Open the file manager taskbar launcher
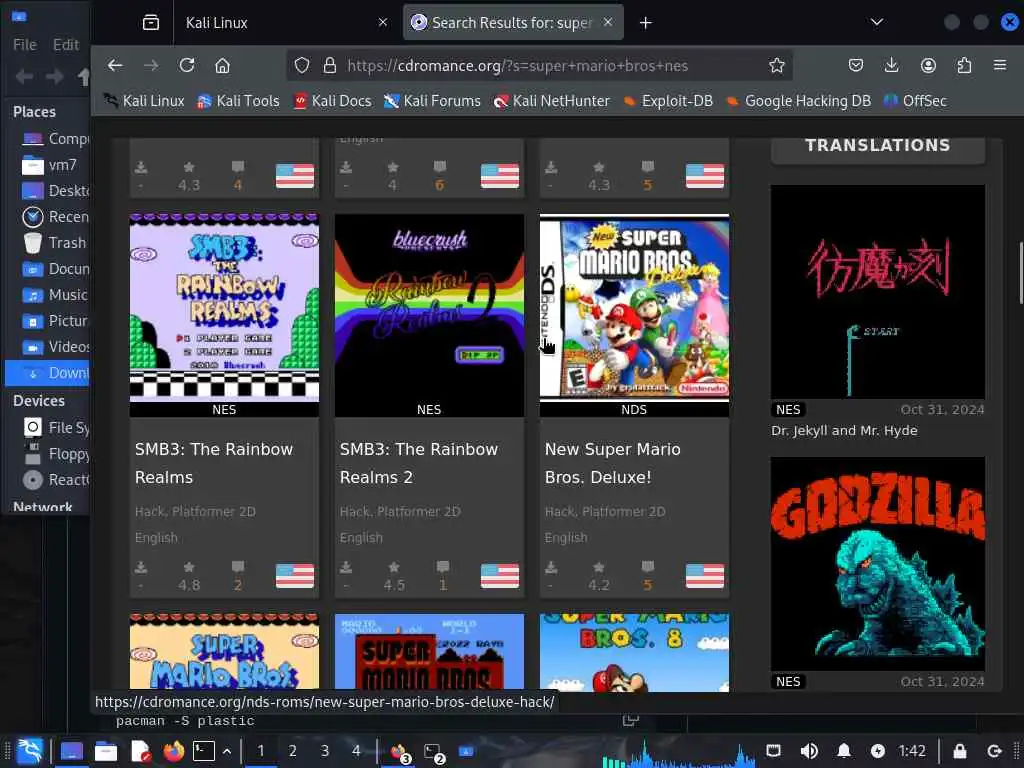 click(105, 751)
